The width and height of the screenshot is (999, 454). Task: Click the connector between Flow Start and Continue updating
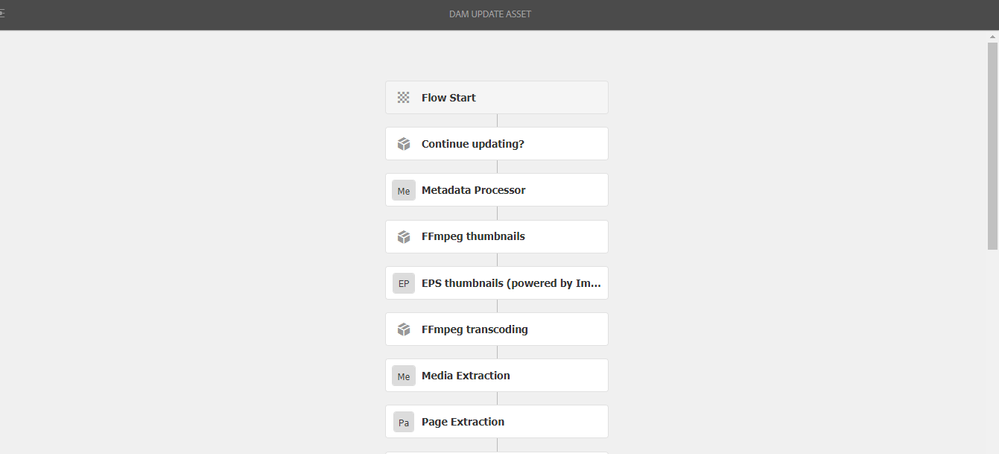click(497, 121)
